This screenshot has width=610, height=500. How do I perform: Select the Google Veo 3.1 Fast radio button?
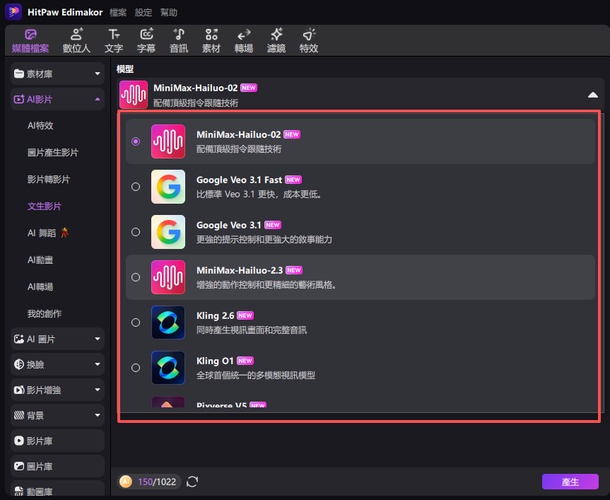(x=136, y=187)
